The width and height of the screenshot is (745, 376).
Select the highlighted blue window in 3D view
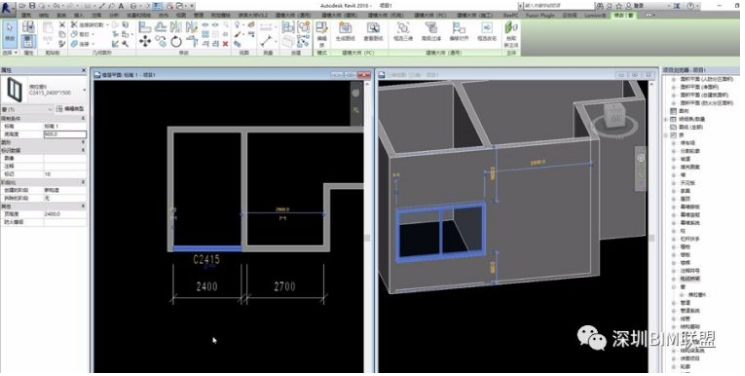tap(440, 231)
